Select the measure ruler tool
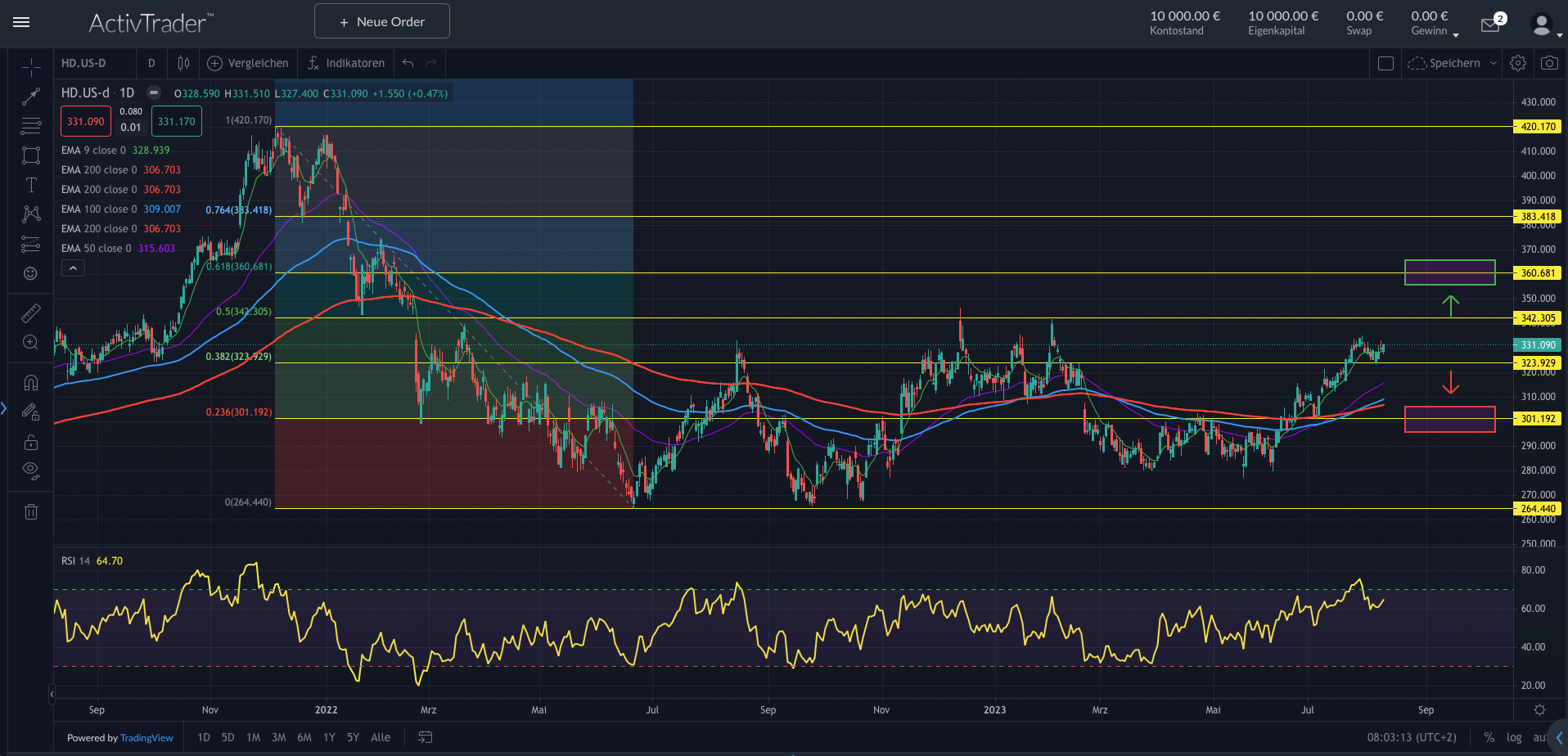Screen dimensions: 1568x756 [x=30, y=313]
